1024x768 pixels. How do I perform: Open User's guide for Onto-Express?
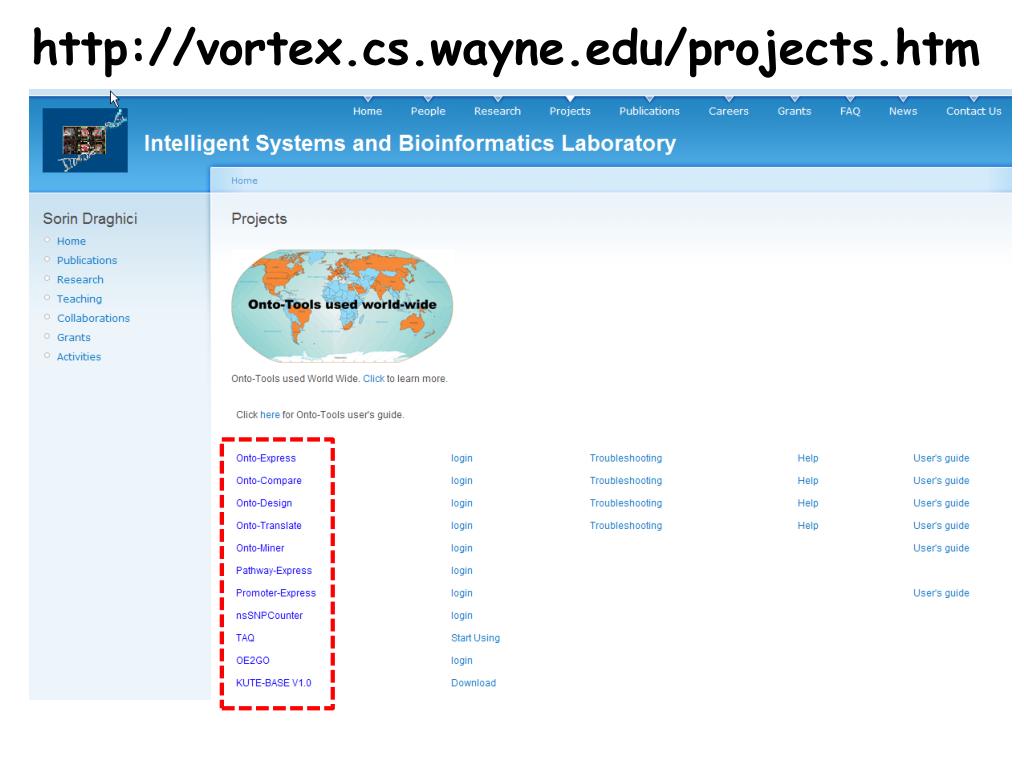point(941,458)
